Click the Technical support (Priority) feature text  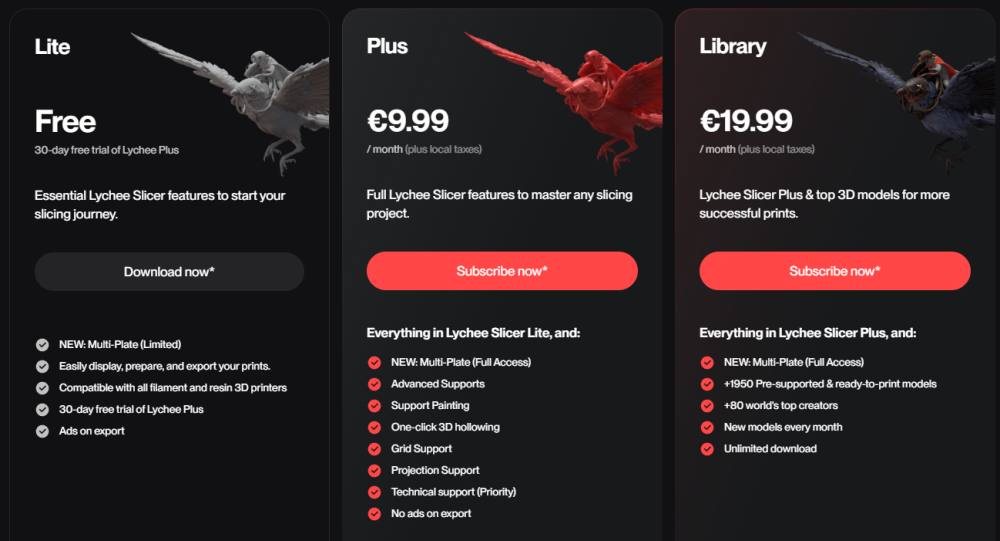tap(453, 492)
